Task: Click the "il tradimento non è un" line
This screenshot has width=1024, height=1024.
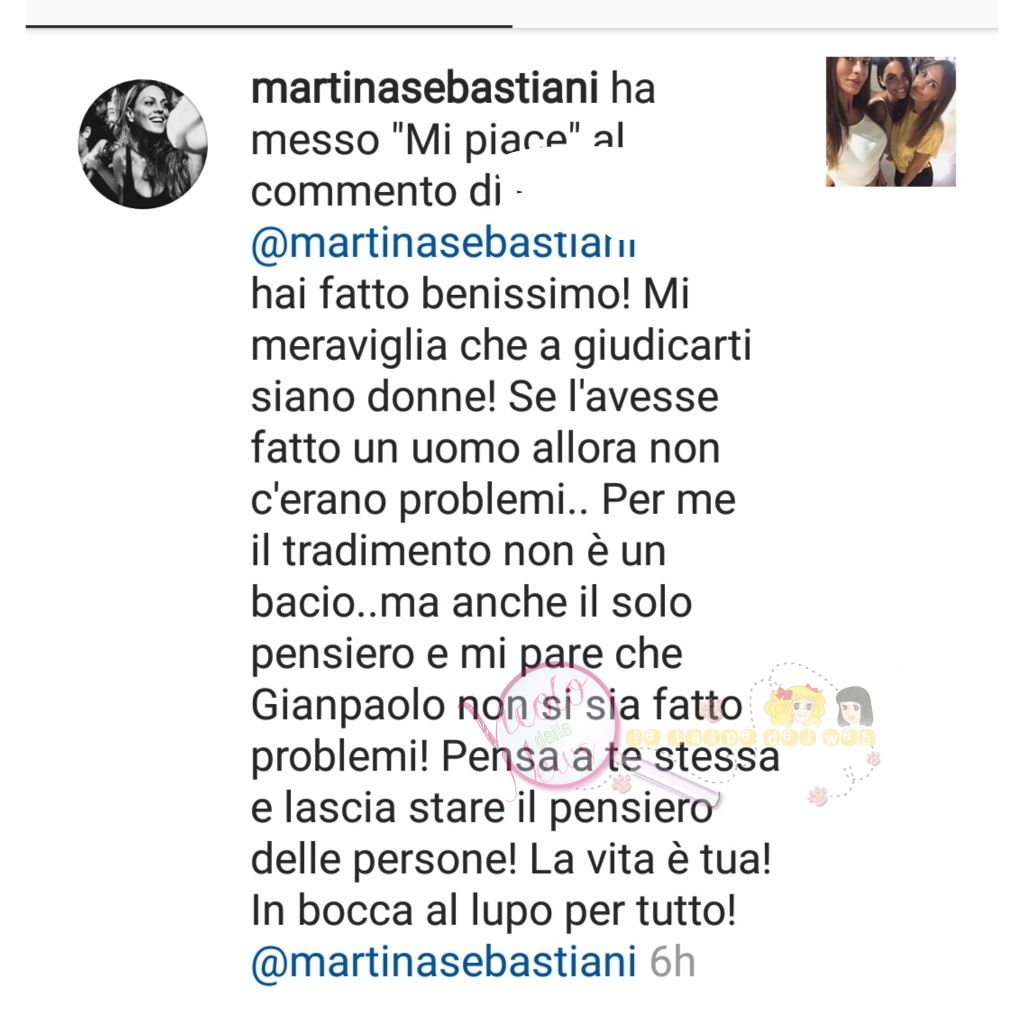Action: (x=458, y=551)
